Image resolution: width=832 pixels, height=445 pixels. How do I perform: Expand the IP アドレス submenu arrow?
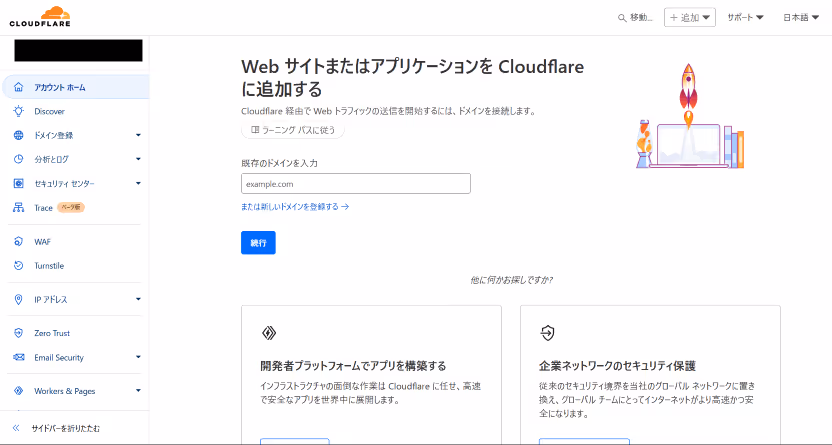pyautogui.click(x=138, y=299)
